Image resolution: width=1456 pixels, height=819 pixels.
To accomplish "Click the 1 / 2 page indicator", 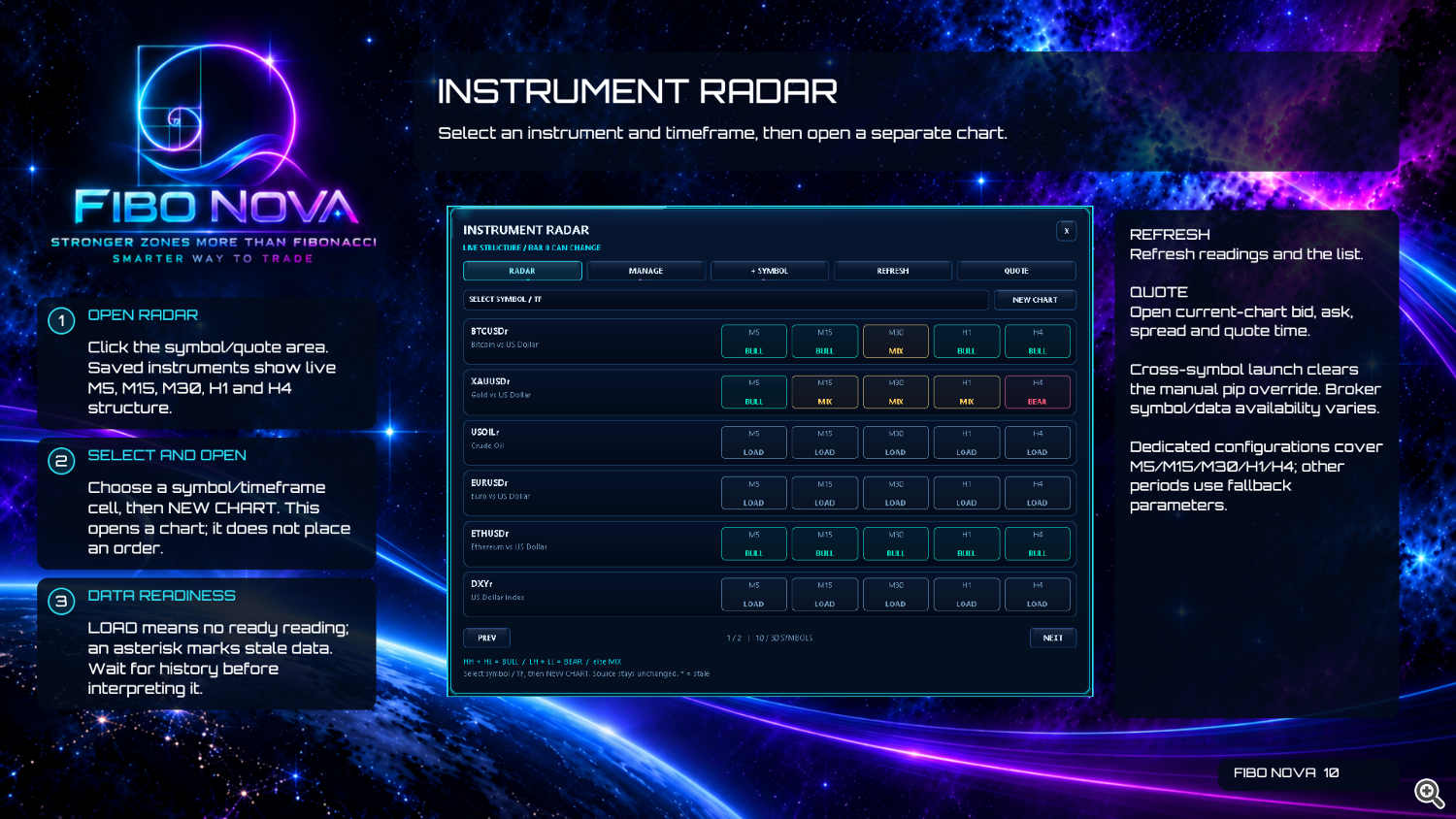I will pos(734,638).
